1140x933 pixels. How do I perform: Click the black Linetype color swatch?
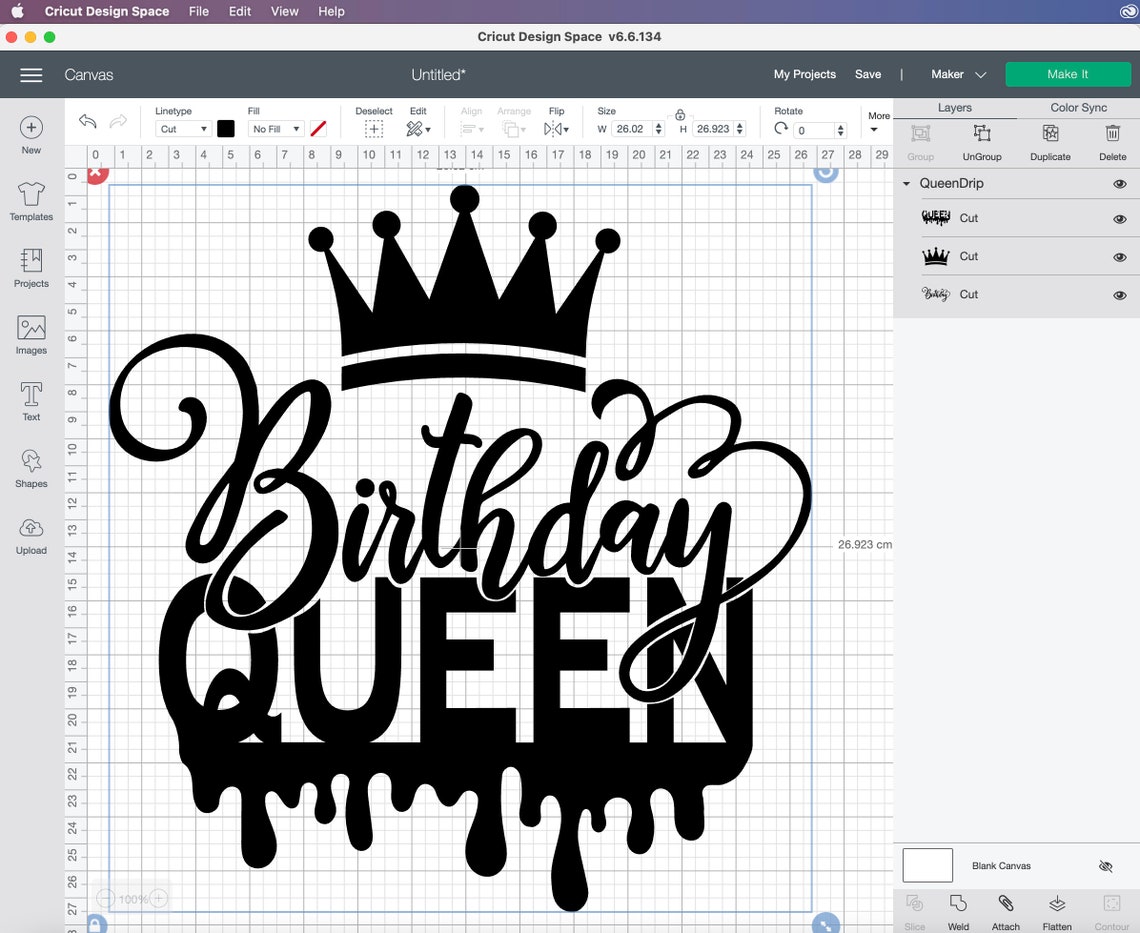[x=226, y=129]
